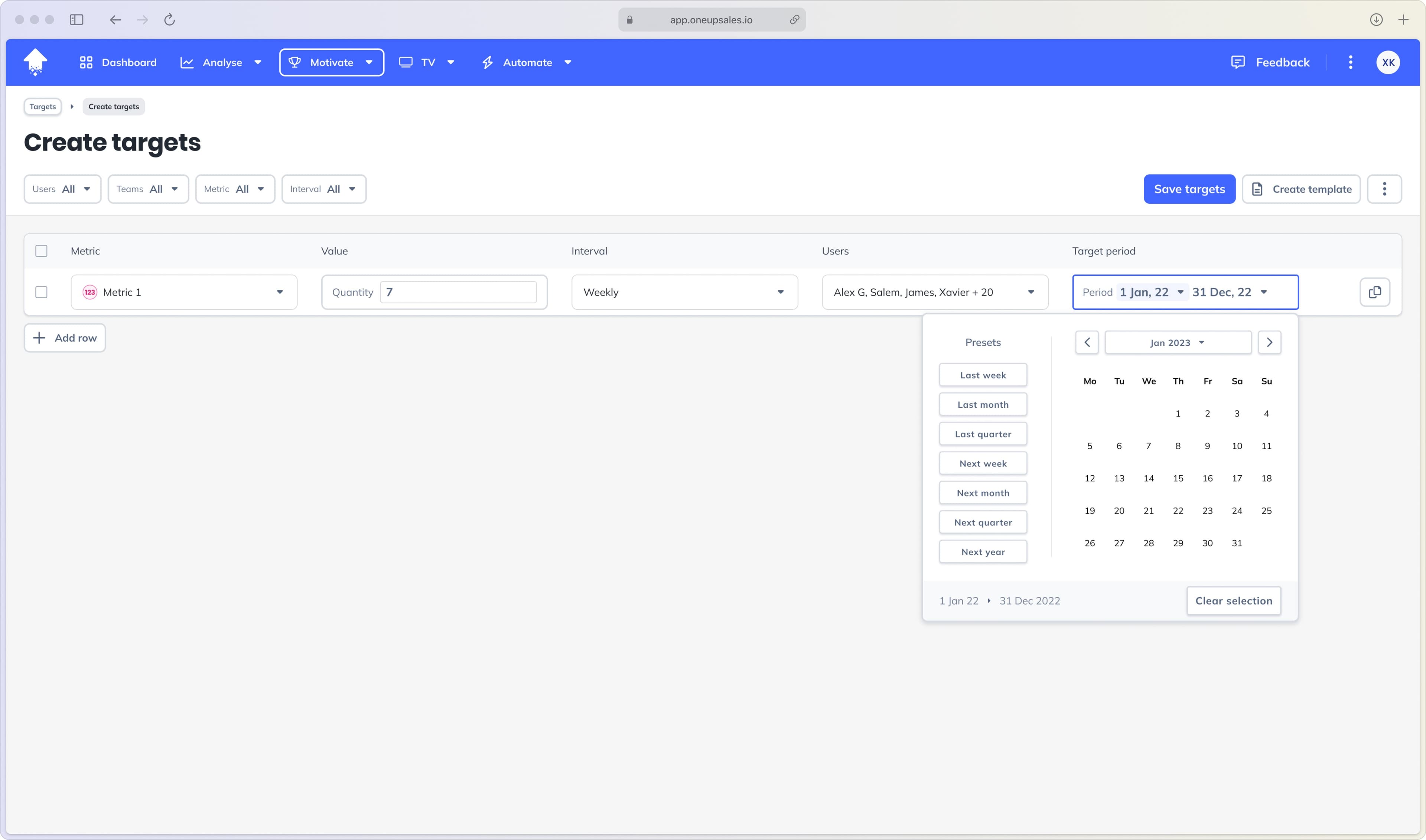Open the Motivate menu
Viewport: 1426px width, 840px height.
[332, 62]
